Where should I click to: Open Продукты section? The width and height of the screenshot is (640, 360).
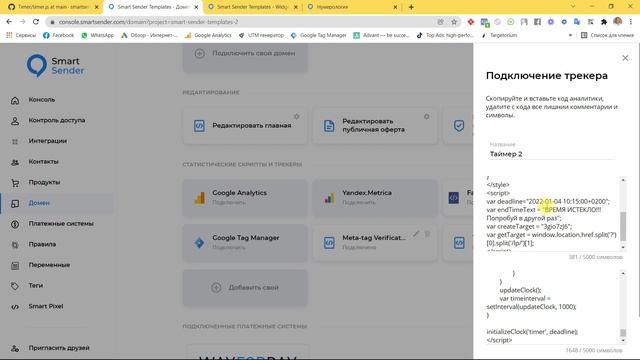pos(44,182)
